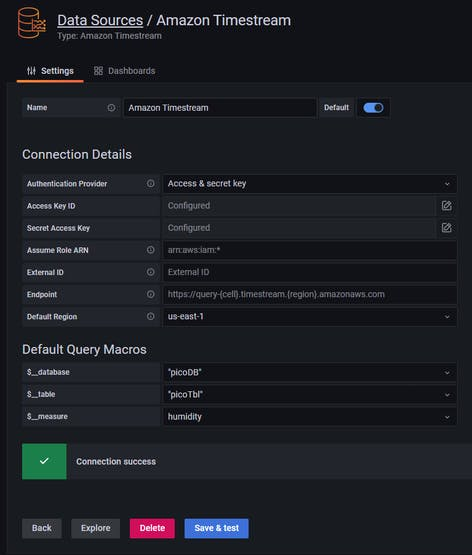
Task: Open the Default Region us-east-1 dropdown
Action: coord(310,316)
